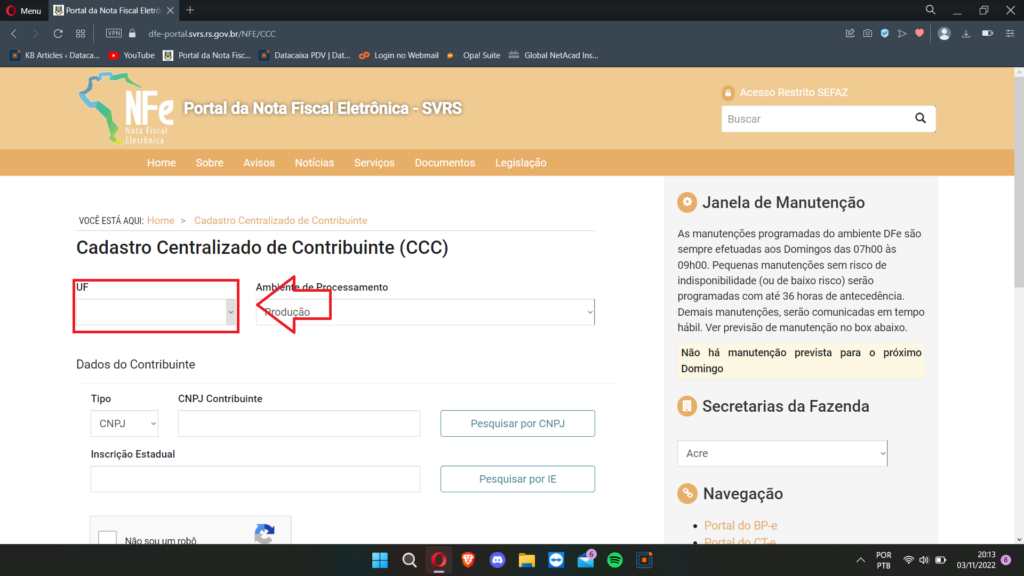Check the 'Não sou um robô' reCAPTCHA box
Screen dimensions: 1024x576
click(108, 540)
